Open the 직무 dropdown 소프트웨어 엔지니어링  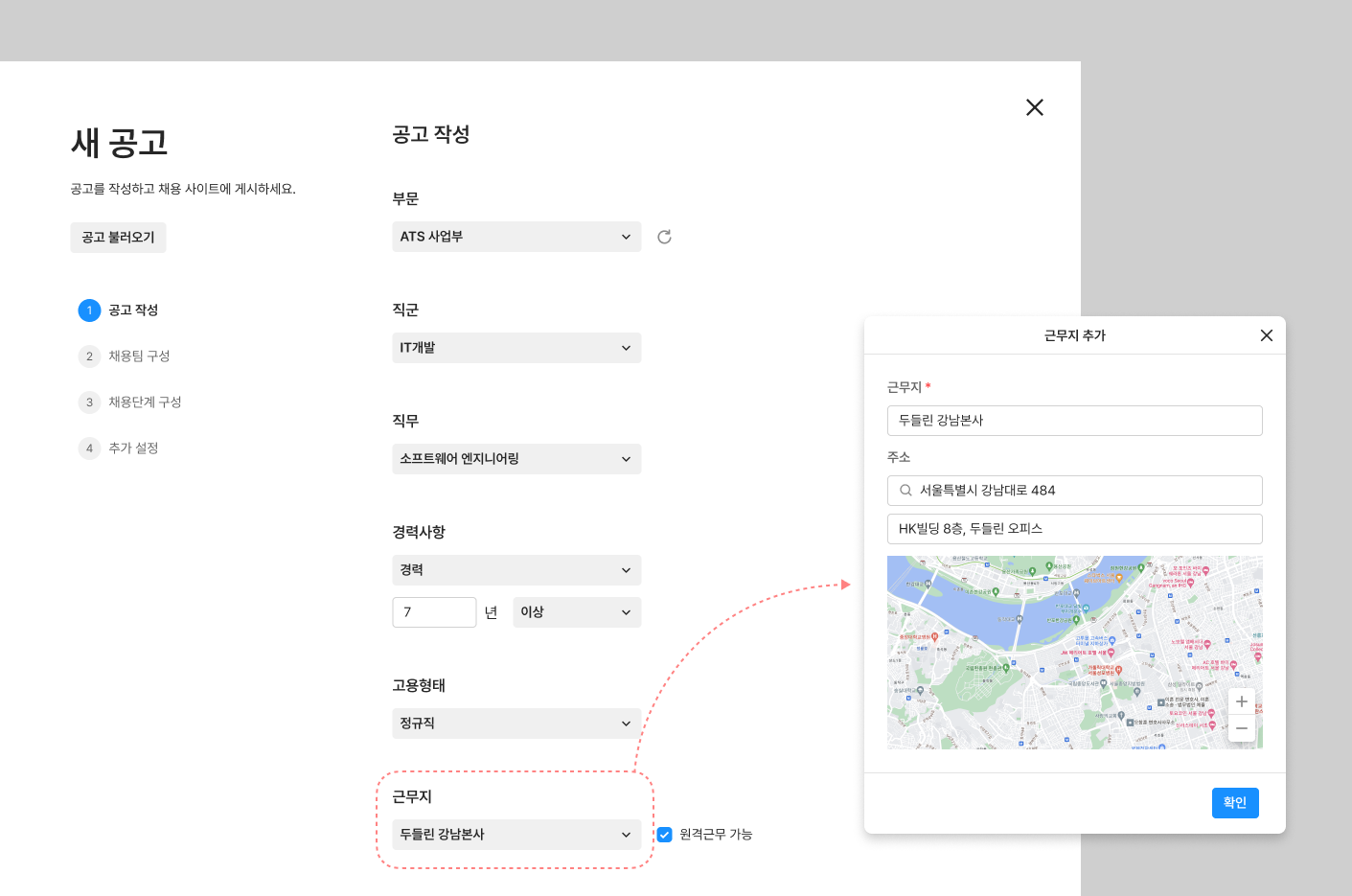pos(516,459)
